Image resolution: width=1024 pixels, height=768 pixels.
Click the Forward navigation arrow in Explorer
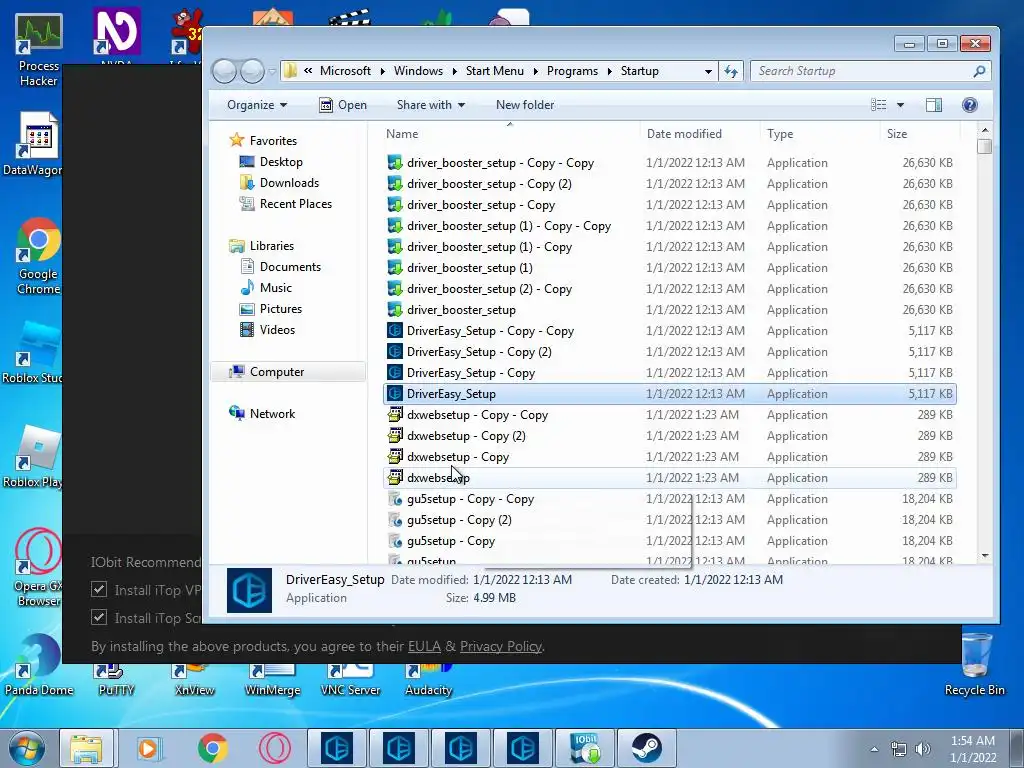tap(252, 71)
